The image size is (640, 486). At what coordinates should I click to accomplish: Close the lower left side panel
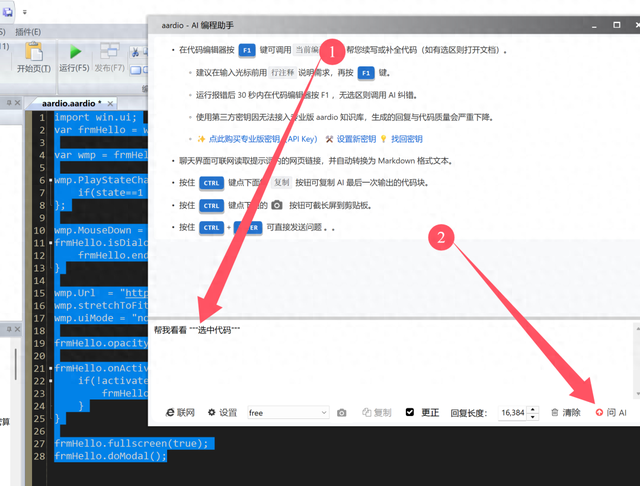(18, 329)
